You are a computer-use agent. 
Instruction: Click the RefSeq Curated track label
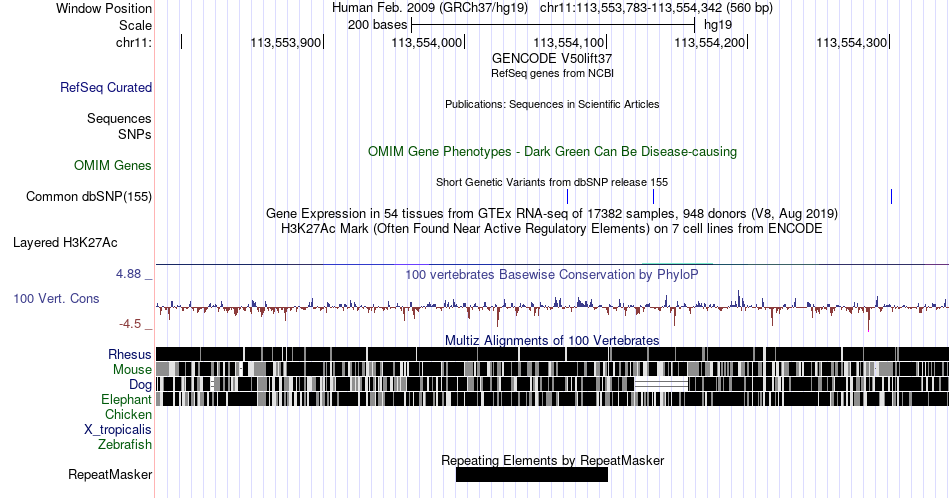tap(106, 87)
